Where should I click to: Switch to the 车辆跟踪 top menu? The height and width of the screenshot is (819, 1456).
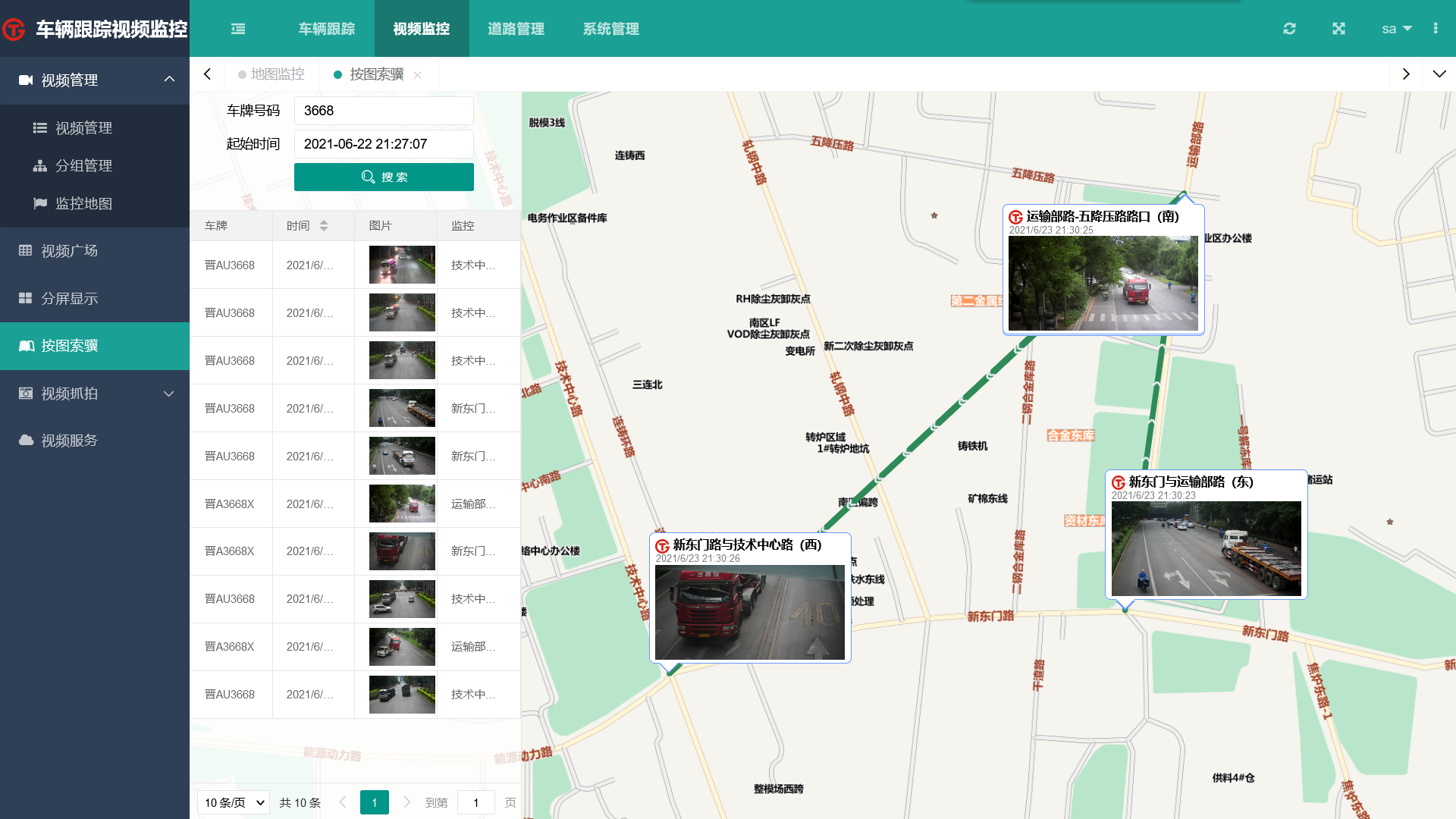327,29
